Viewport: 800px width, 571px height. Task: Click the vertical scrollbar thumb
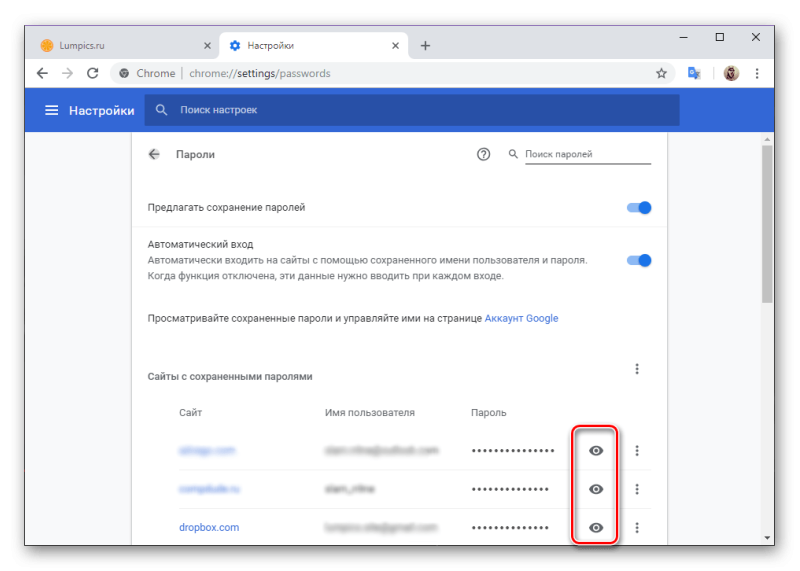(767, 225)
